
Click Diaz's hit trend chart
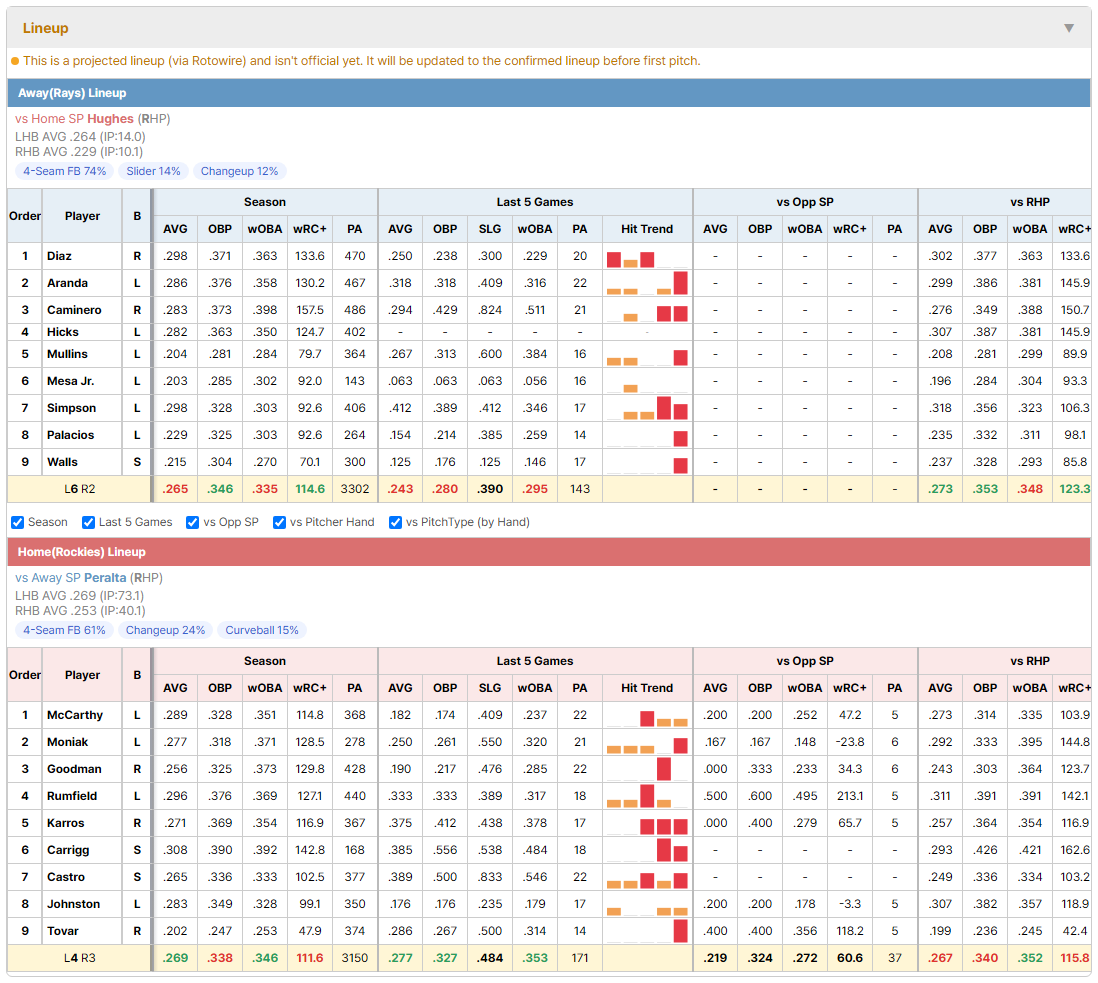[x=647, y=257]
